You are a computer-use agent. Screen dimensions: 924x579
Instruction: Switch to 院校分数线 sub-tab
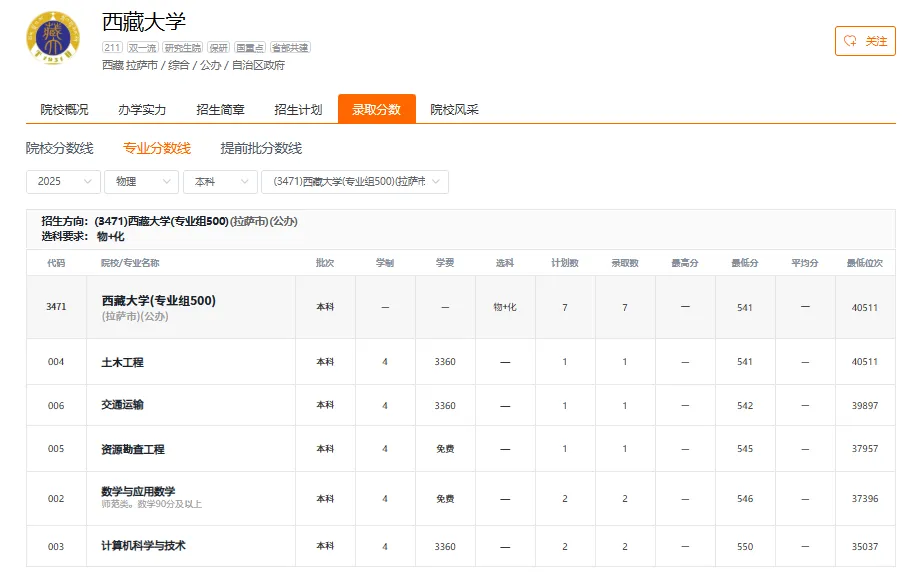coord(60,148)
